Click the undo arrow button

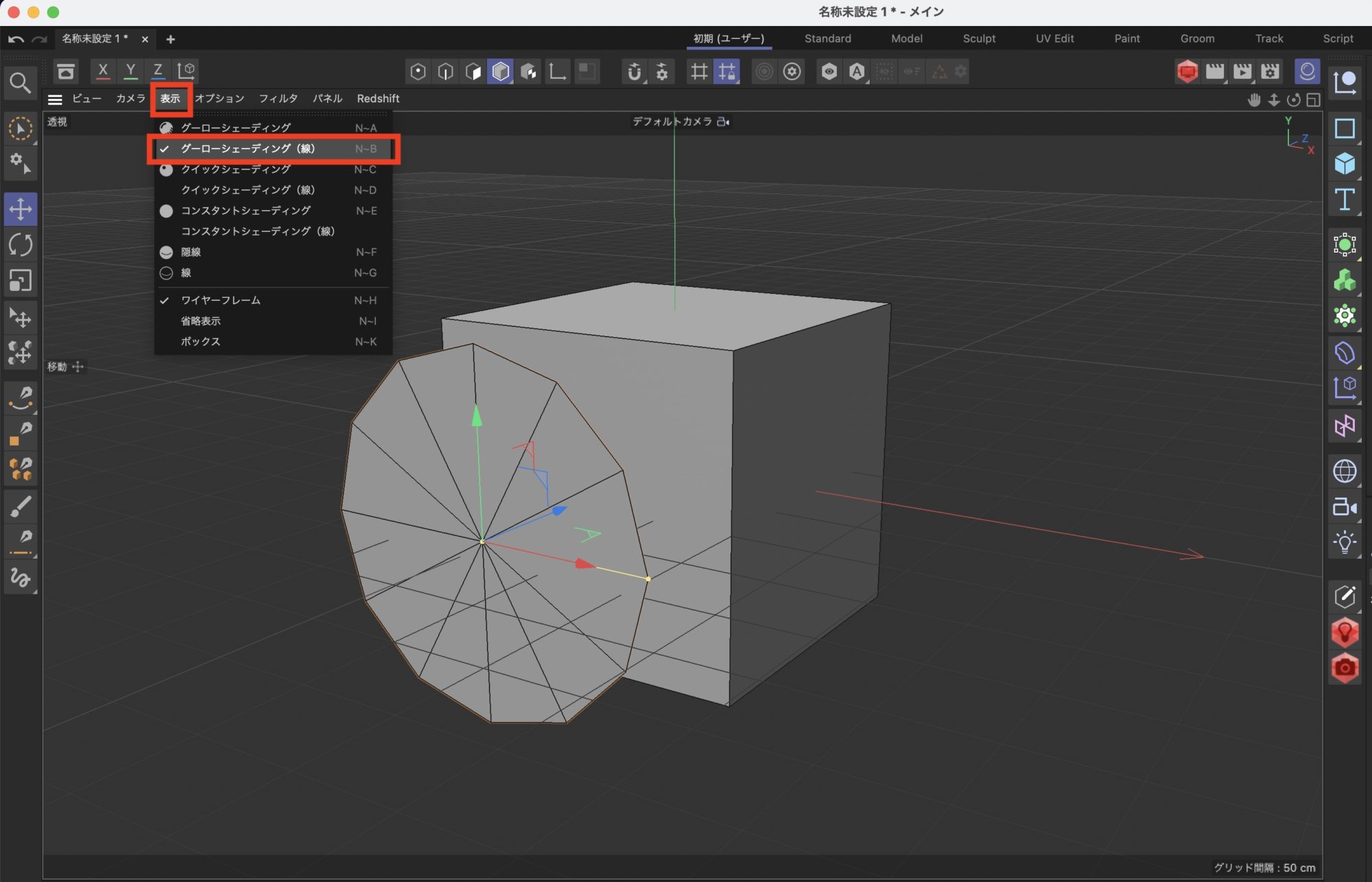tap(16, 39)
